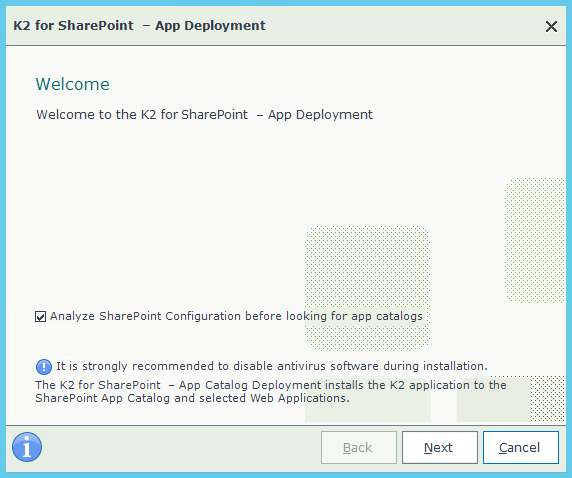Click the disabled Back button
This screenshot has width=572, height=478.
359,447
